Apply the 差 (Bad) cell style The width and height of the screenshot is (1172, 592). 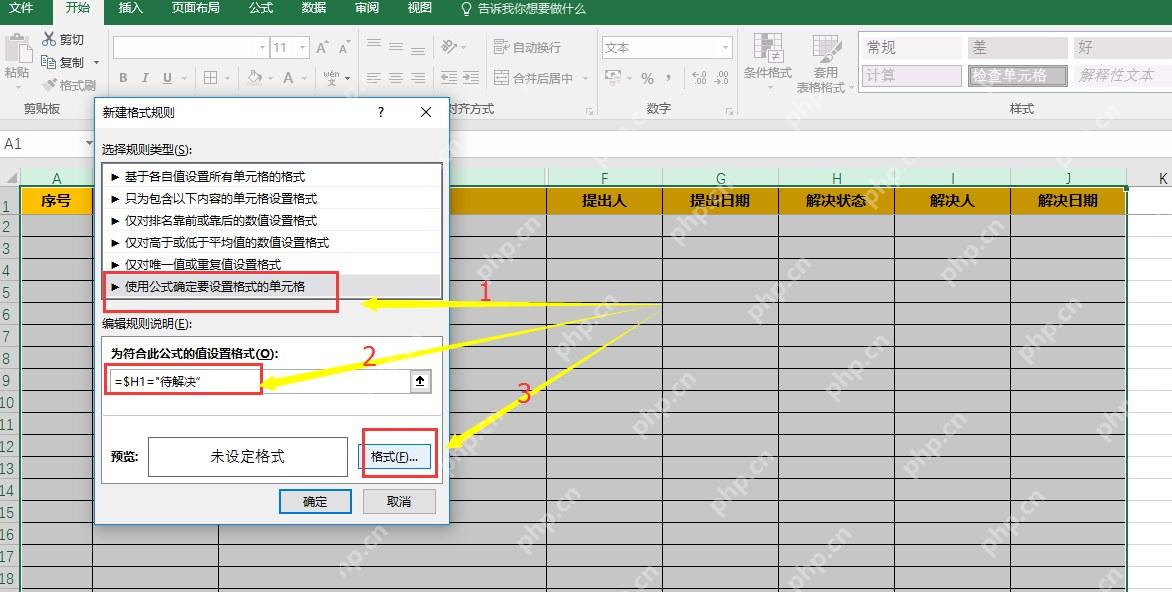(1017, 48)
